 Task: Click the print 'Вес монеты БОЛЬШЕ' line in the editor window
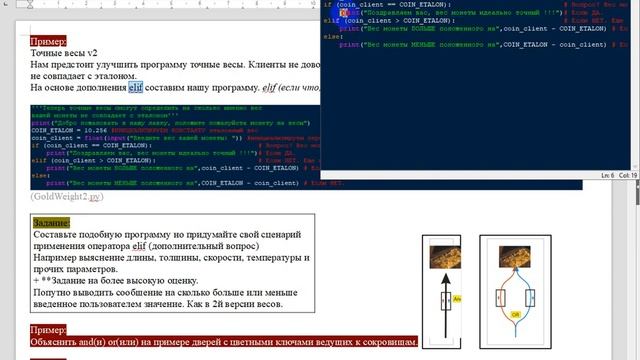[472, 29]
